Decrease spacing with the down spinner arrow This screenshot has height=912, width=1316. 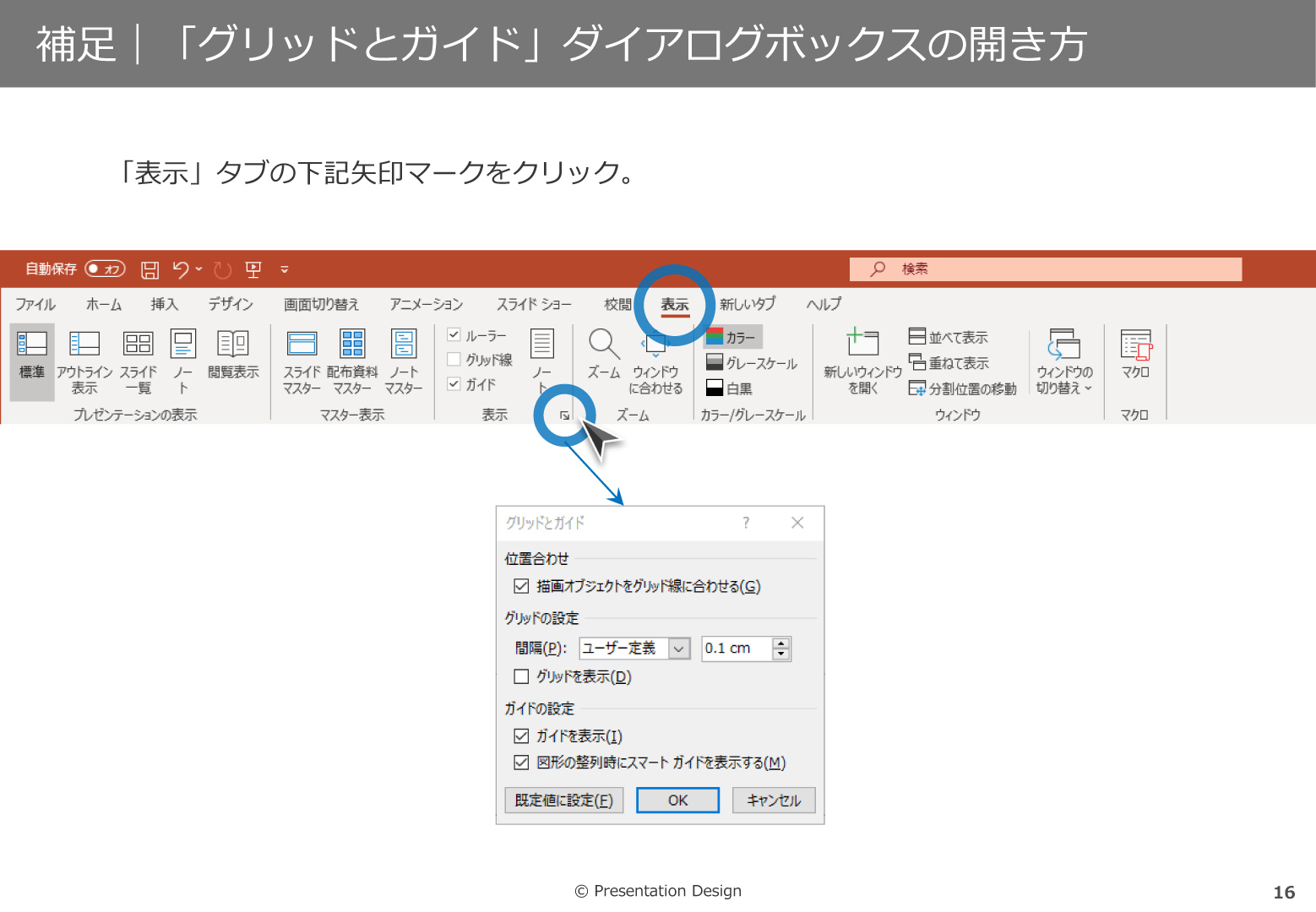click(781, 654)
